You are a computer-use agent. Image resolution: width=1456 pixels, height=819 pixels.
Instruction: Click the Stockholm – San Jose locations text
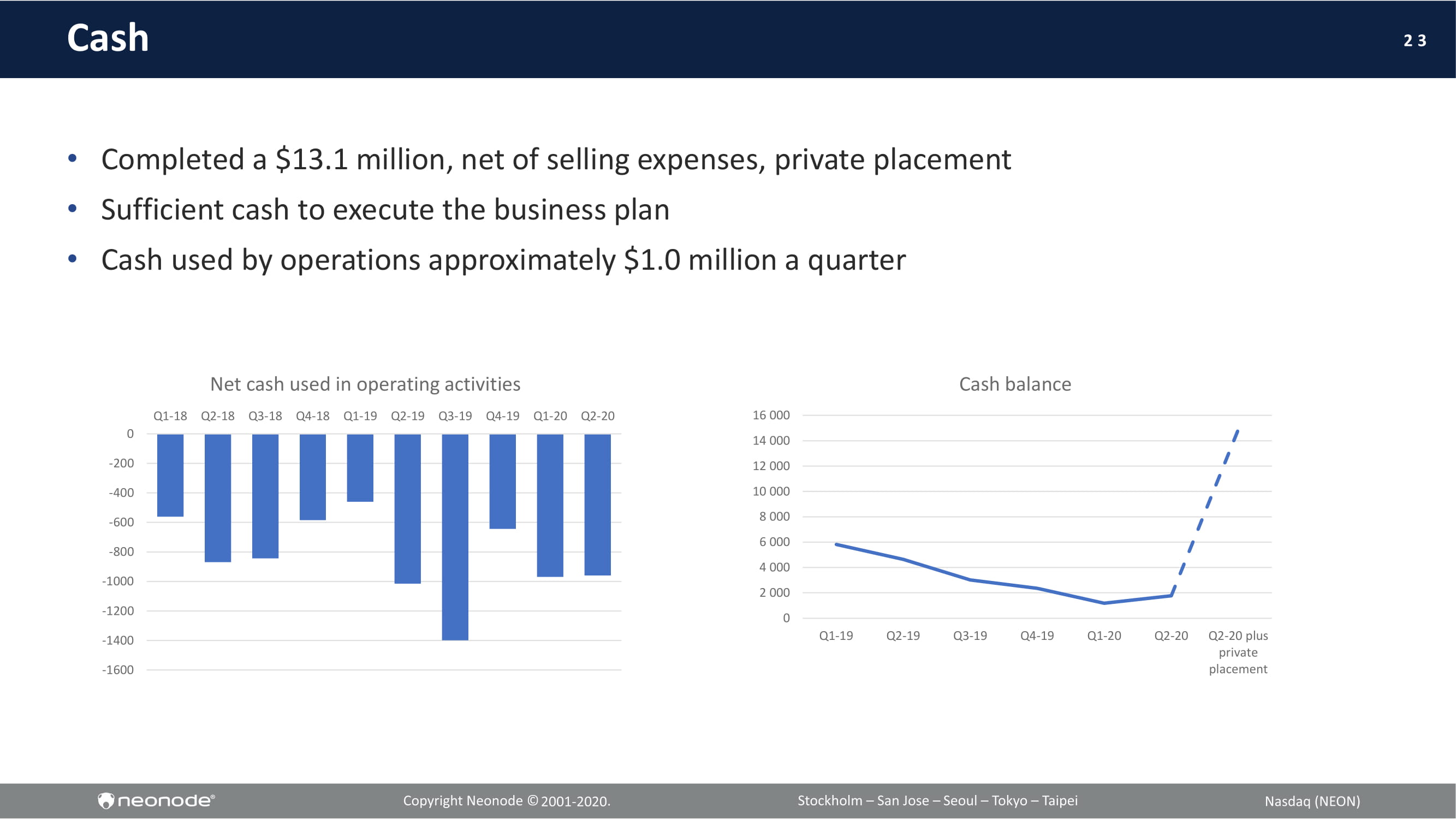point(937,801)
